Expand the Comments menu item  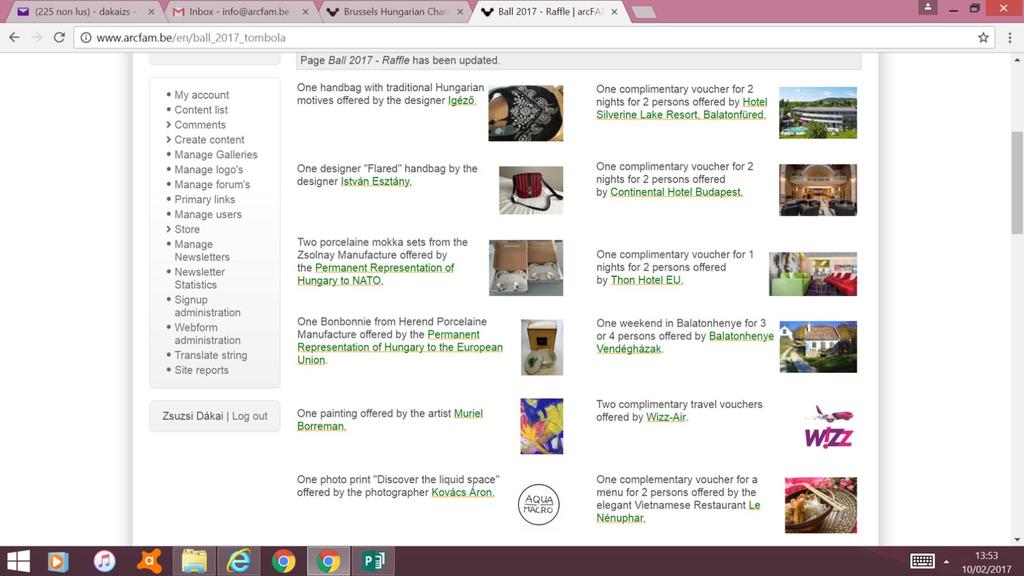199,125
